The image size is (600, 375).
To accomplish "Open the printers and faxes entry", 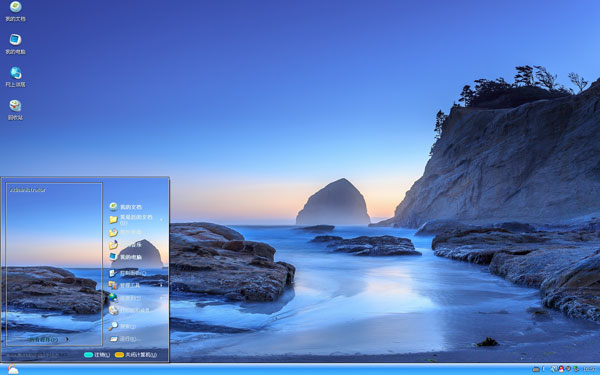I will click(x=129, y=310).
